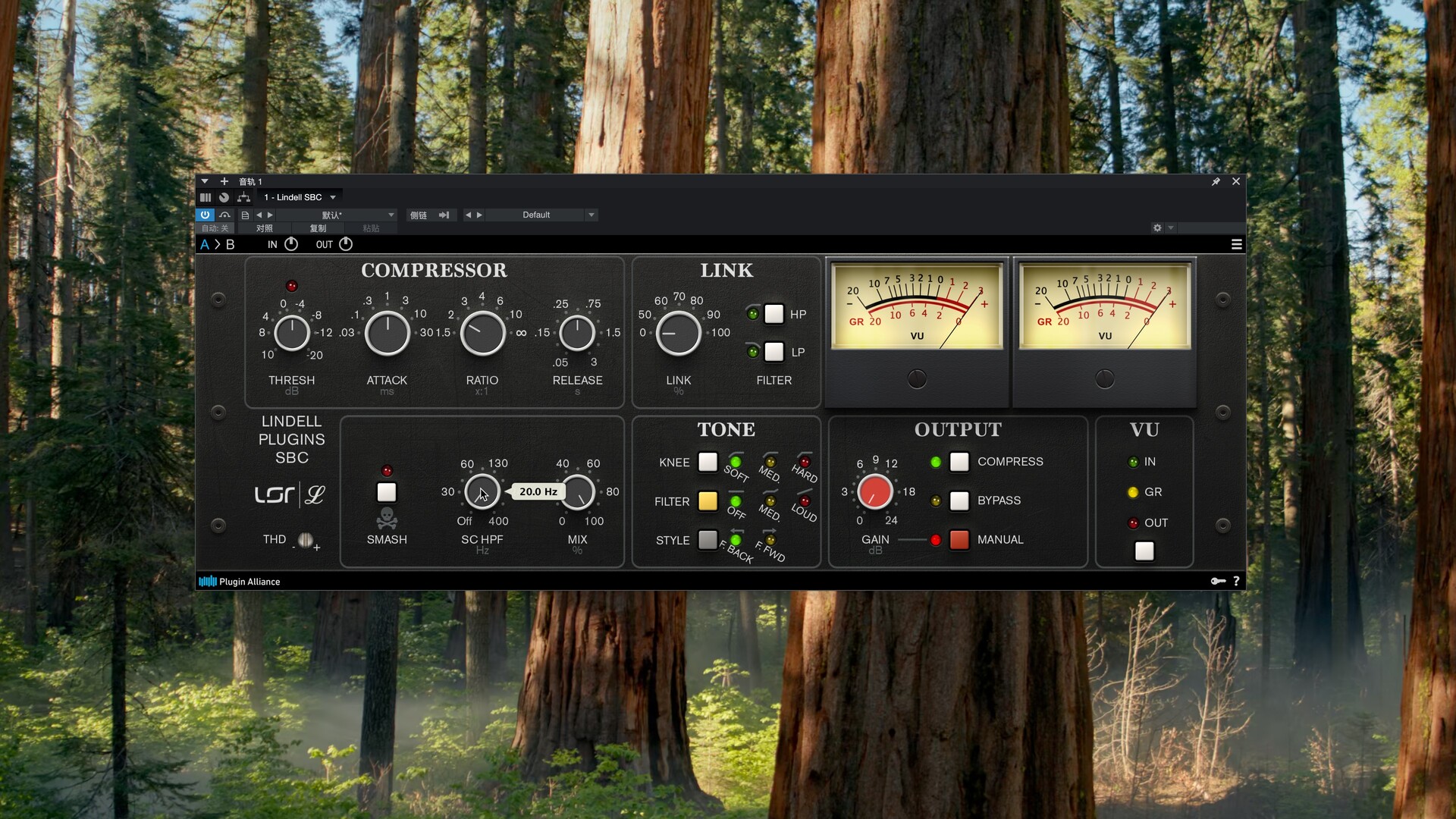This screenshot has height=819, width=1456.
Task: Click the 自动: 关 automation mode button
Action: pos(215,228)
